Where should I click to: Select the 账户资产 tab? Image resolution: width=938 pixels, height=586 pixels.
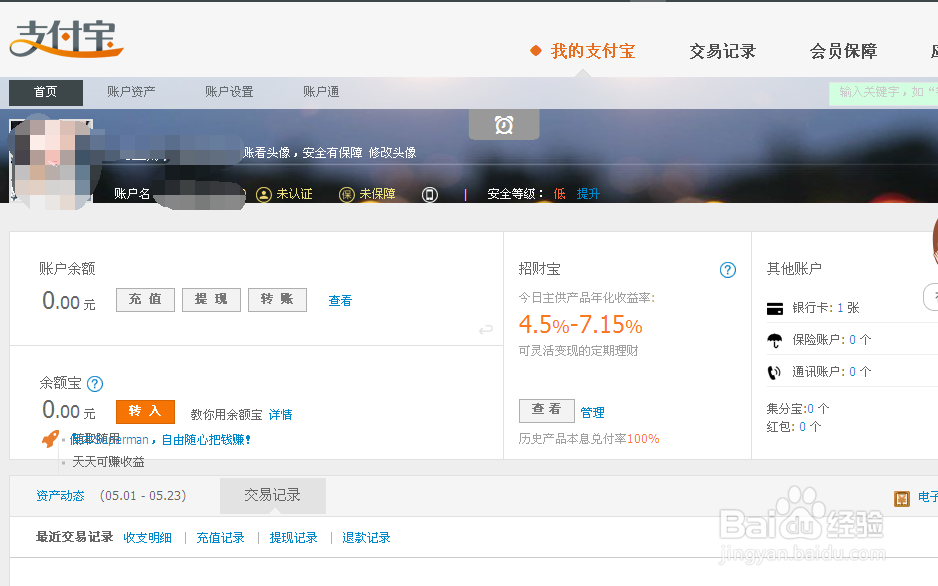pyautogui.click(x=131, y=92)
